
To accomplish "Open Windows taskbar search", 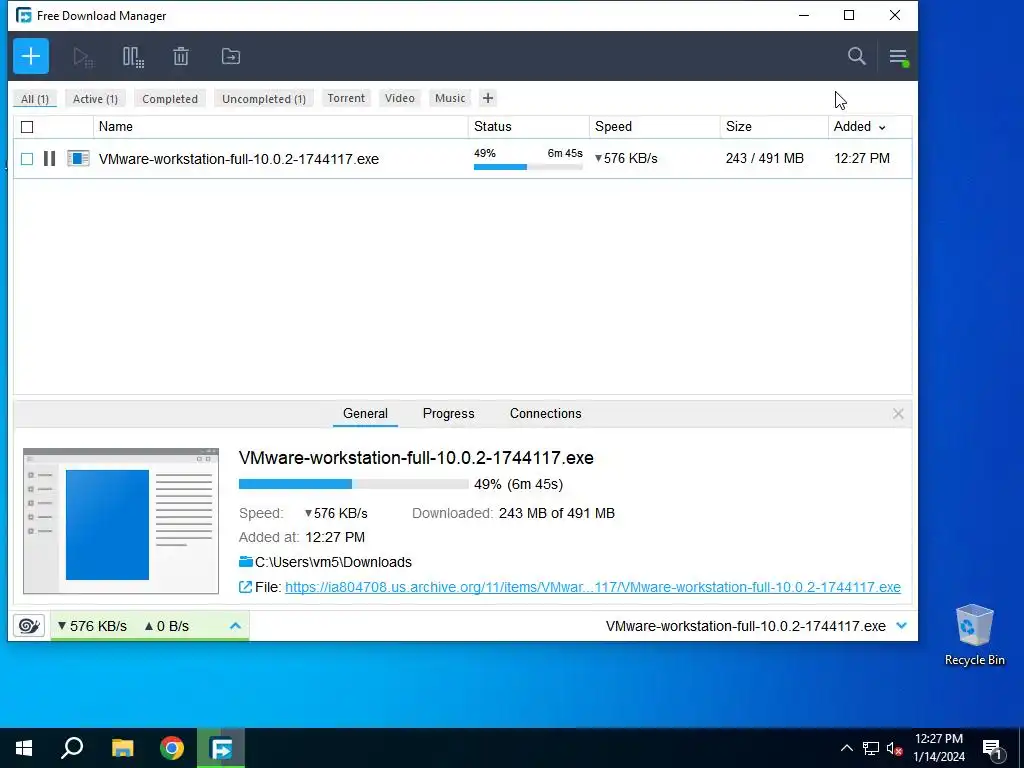I will [x=72, y=748].
